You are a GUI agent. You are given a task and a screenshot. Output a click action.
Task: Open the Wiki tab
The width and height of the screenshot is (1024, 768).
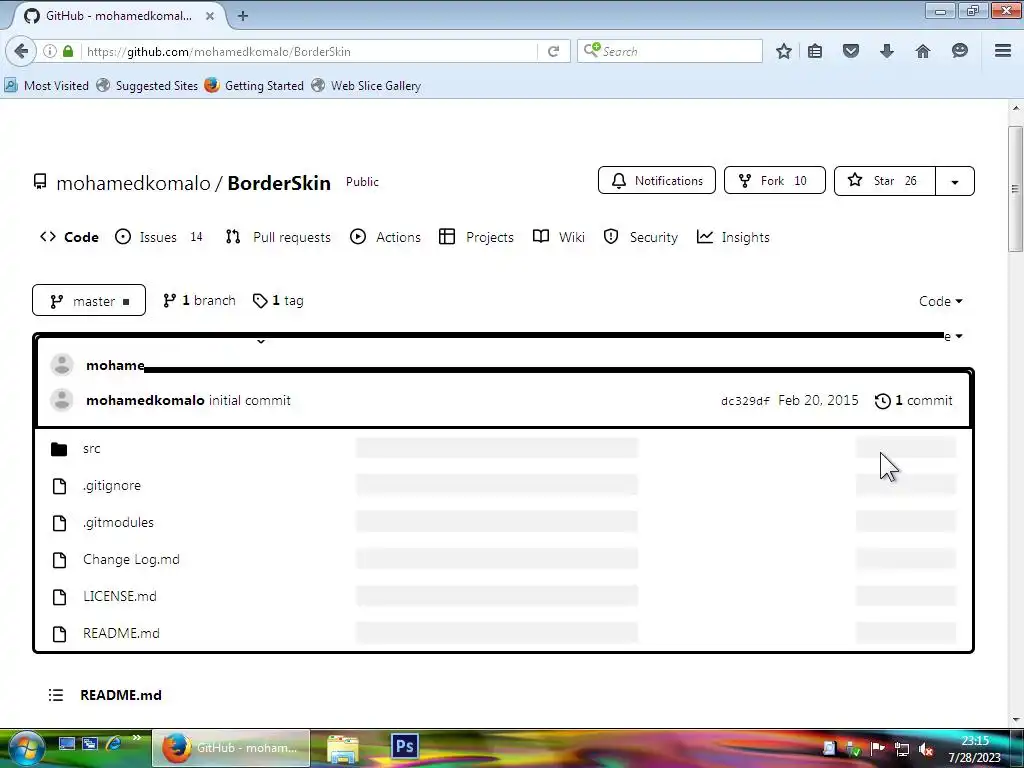tap(558, 237)
